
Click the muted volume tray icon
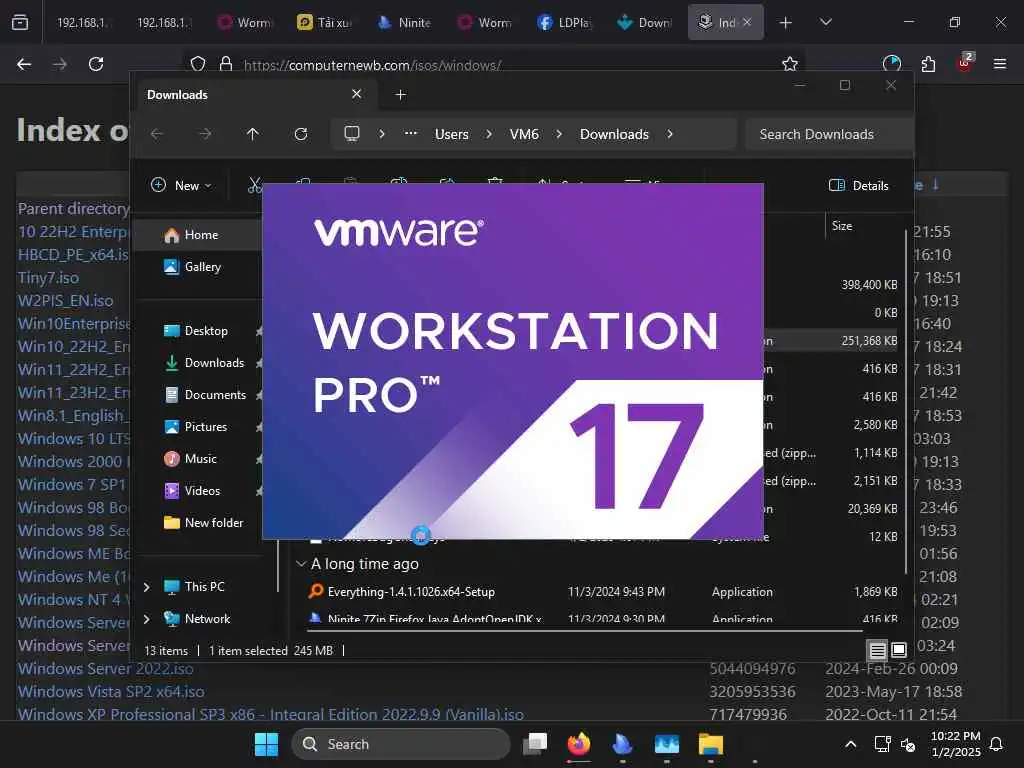908,744
